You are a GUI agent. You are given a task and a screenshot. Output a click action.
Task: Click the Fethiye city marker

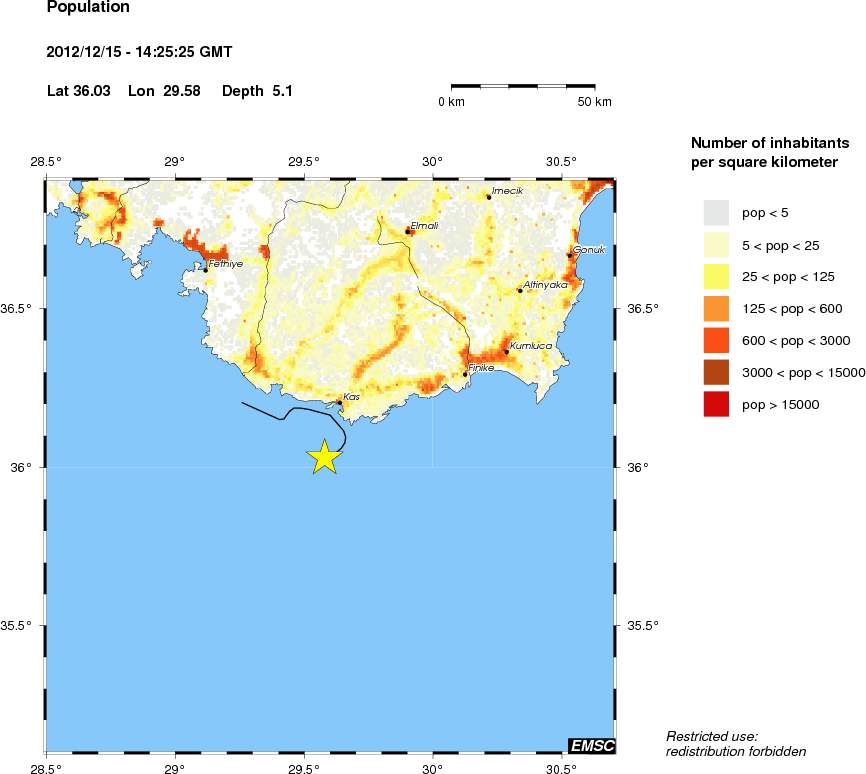(205, 270)
